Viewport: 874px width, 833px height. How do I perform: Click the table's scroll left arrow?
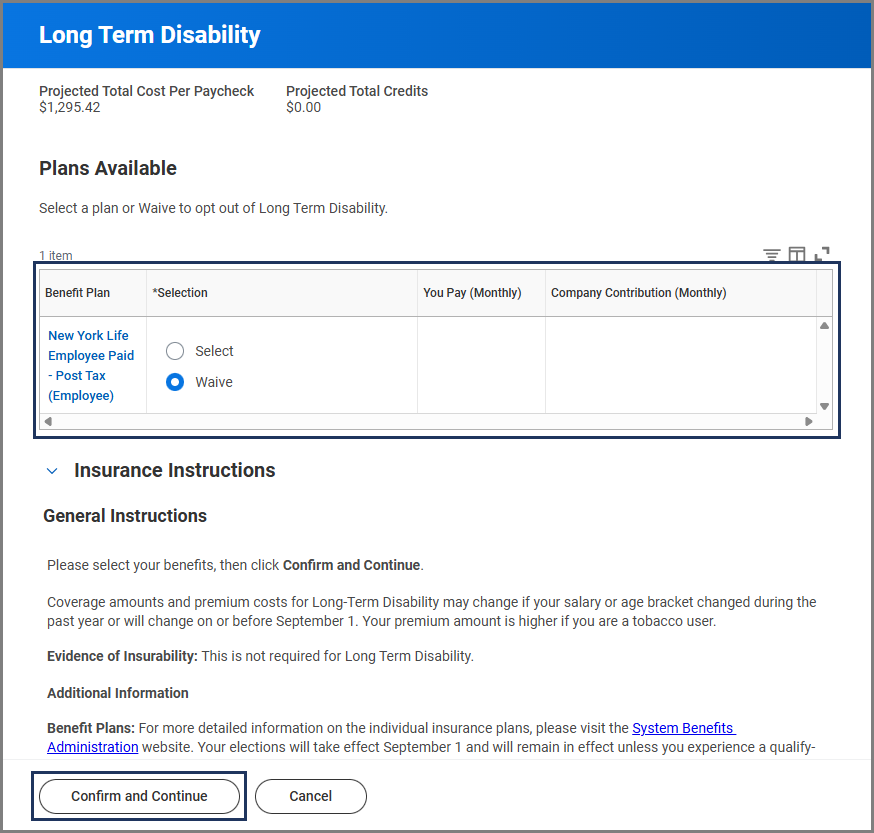[x=48, y=421]
